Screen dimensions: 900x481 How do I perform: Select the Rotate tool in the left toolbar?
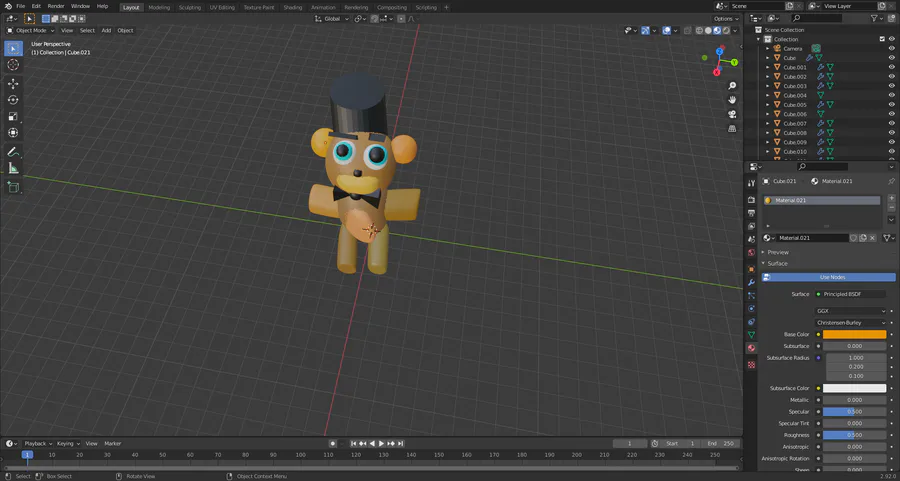(13, 100)
